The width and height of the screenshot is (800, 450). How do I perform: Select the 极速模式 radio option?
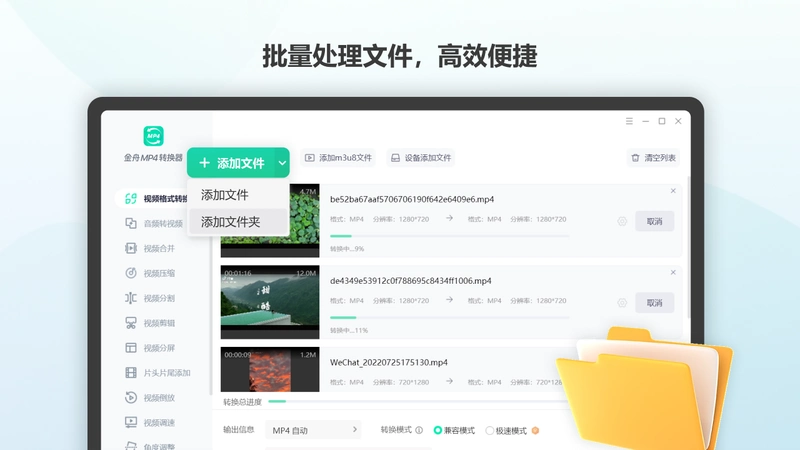(489, 431)
